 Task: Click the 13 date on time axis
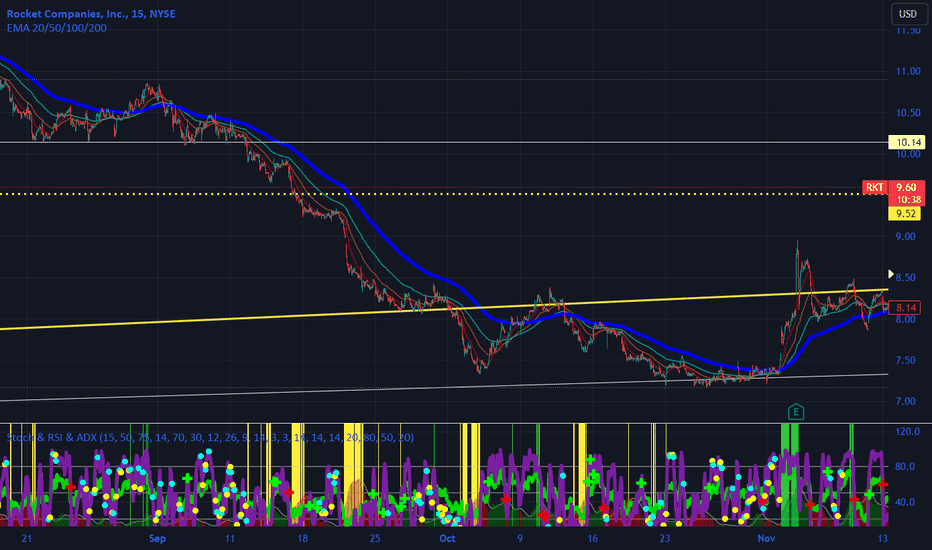[x=883, y=538]
